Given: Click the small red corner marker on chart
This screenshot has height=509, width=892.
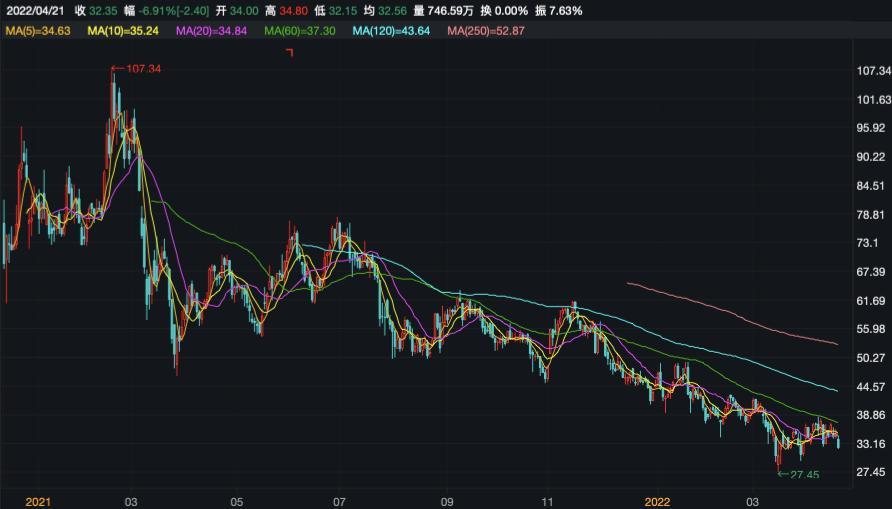Looking at the screenshot, I should tap(289, 53).
